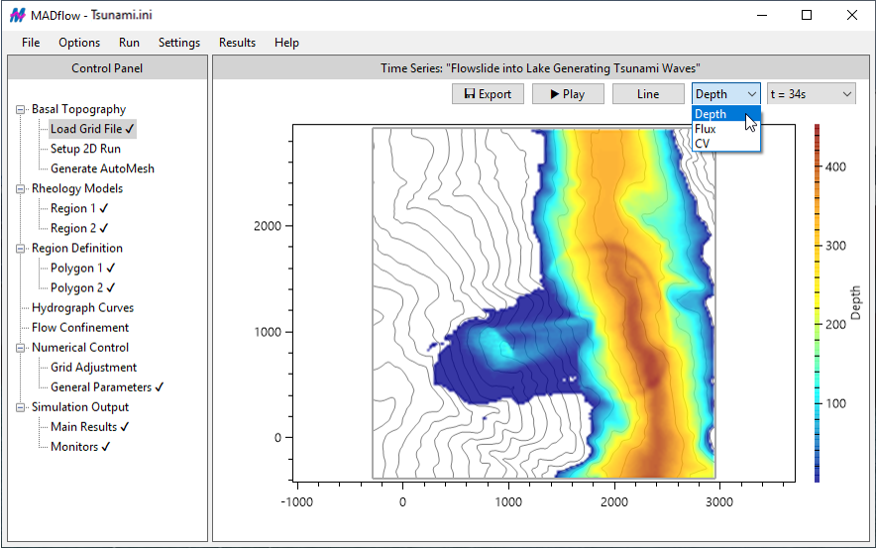
Task: Open the Results menu
Action: click(237, 43)
